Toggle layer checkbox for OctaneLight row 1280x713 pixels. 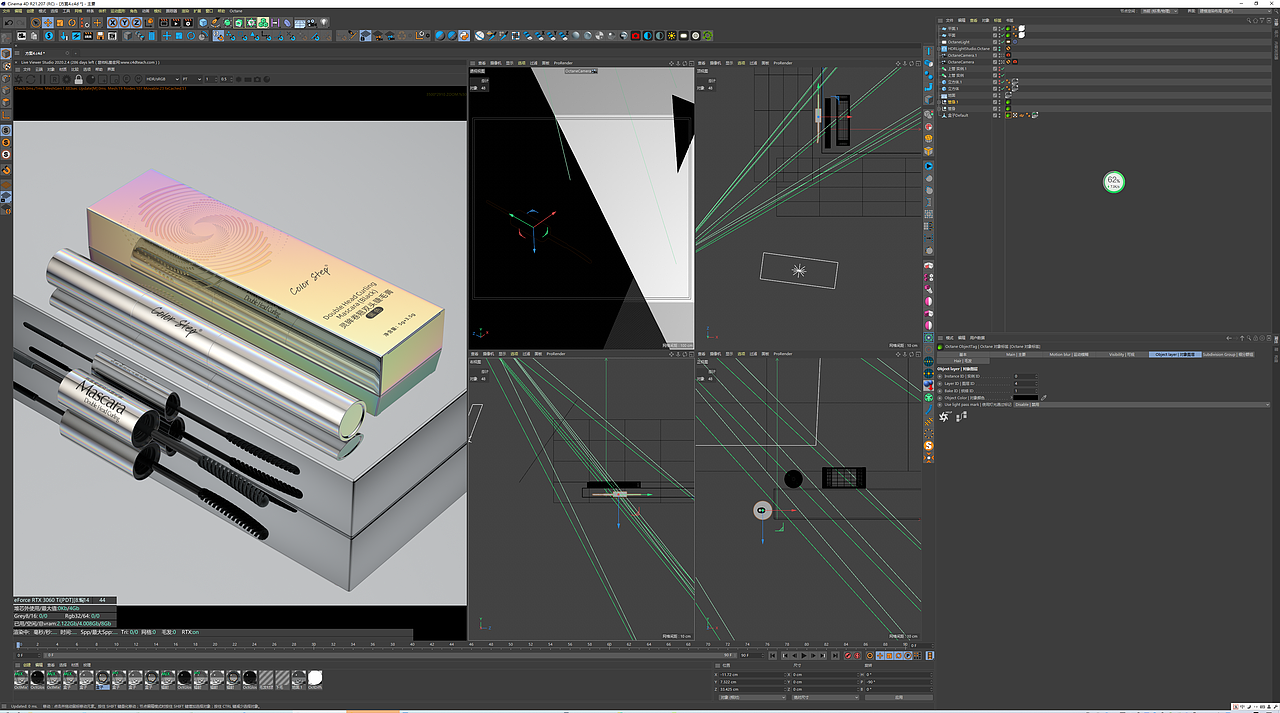point(995,42)
